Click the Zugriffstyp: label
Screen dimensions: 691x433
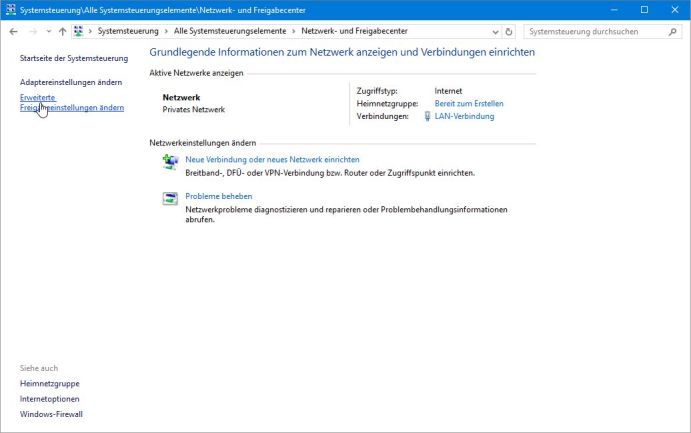377,91
